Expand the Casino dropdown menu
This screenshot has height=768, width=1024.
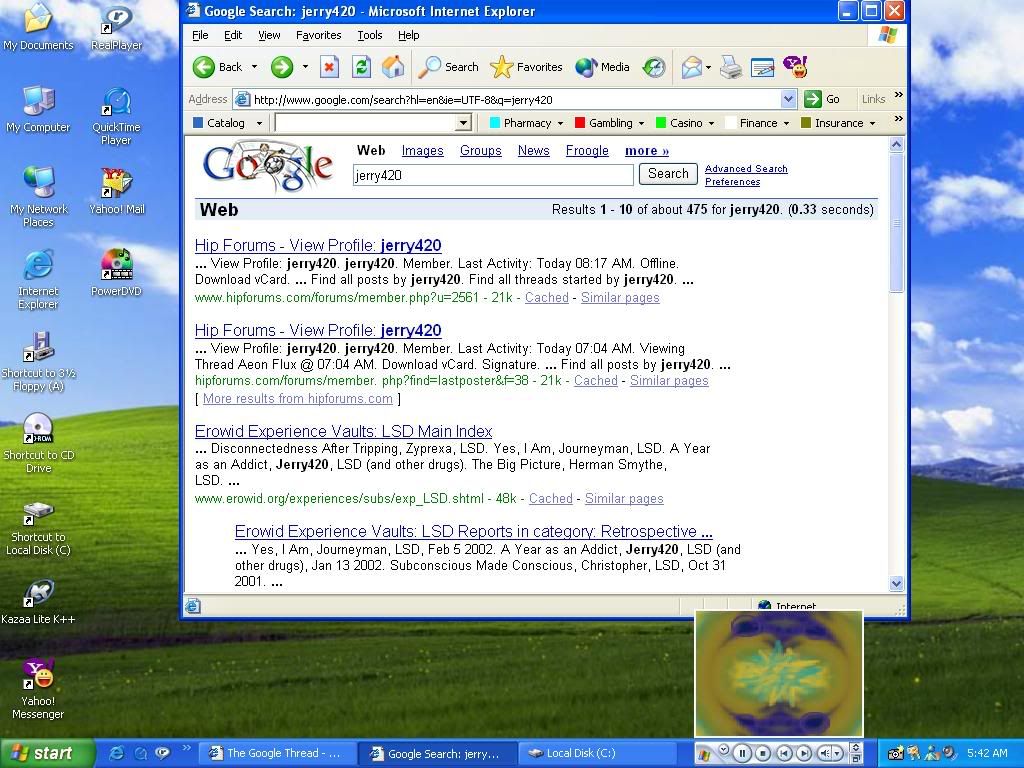(x=711, y=123)
